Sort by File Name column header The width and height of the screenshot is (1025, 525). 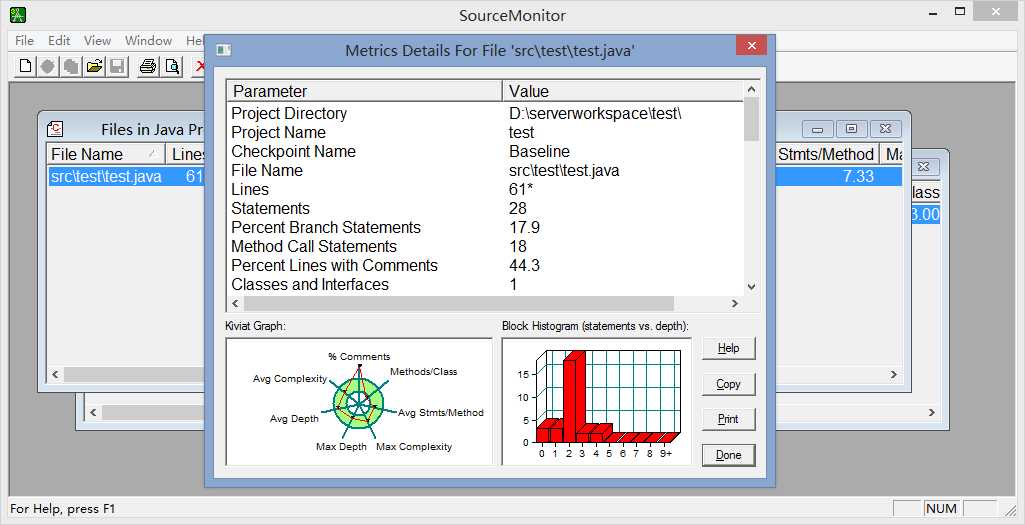click(x=106, y=154)
